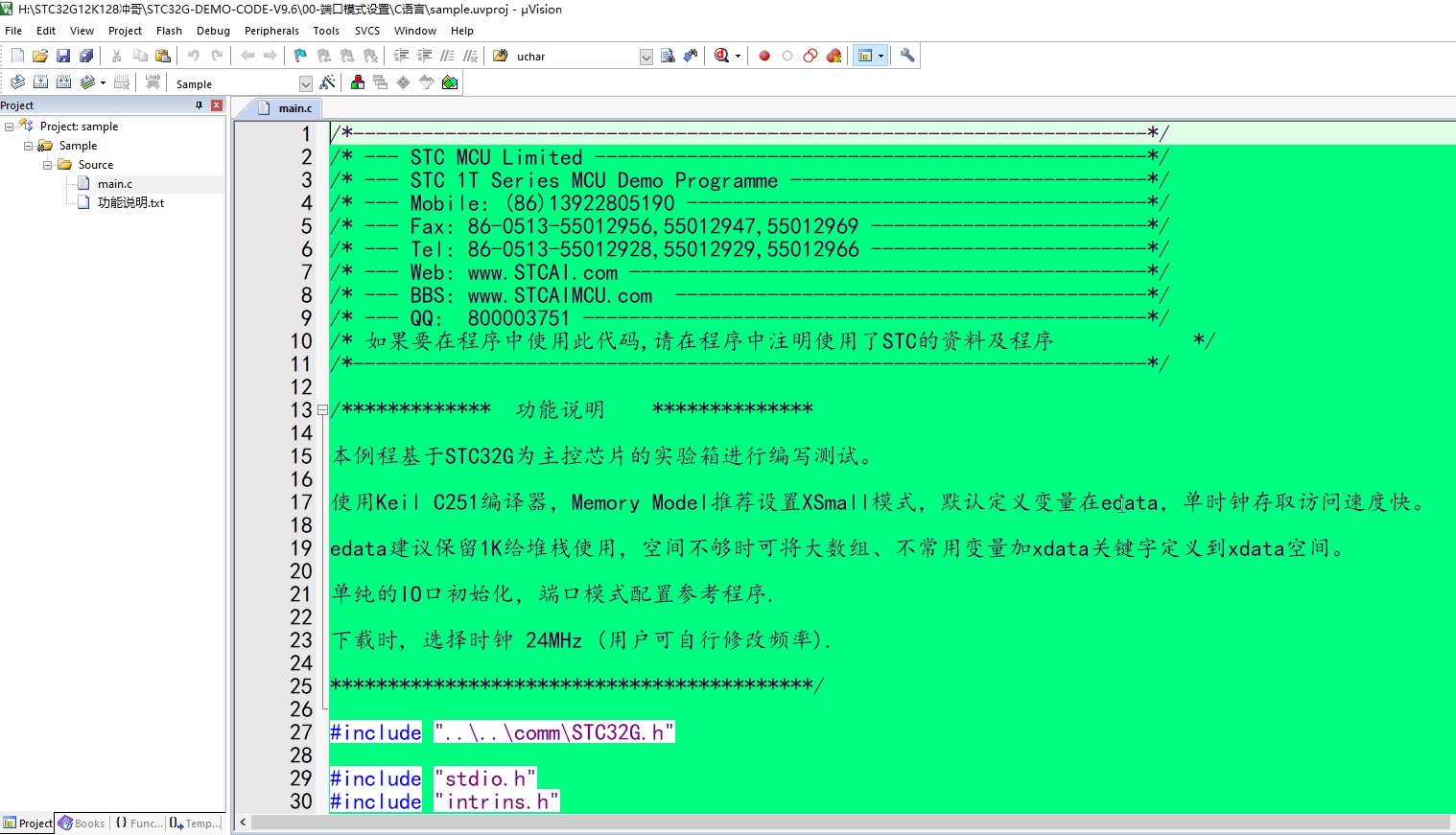Open the find text history dropdown beside uchar
The height and width of the screenshot is (835, 1456).
(x=646, y=57)
